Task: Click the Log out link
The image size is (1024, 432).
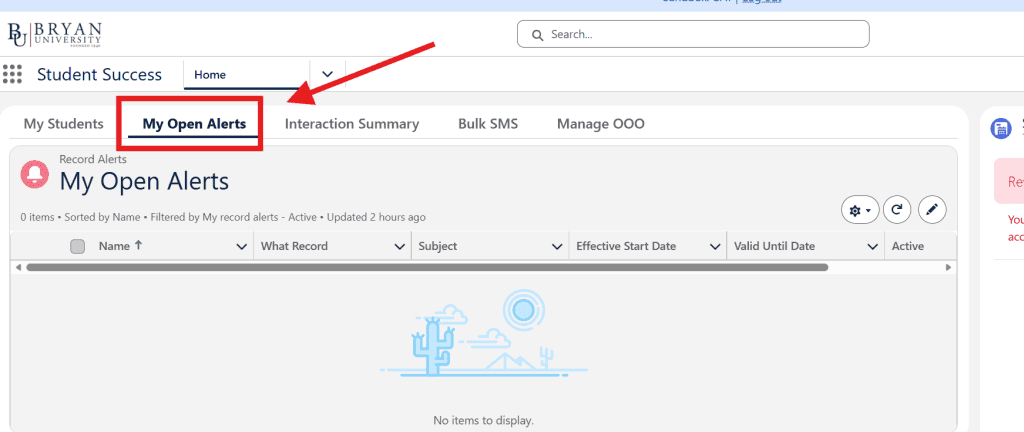Action: pyautogui.click(x=761, y=2)
